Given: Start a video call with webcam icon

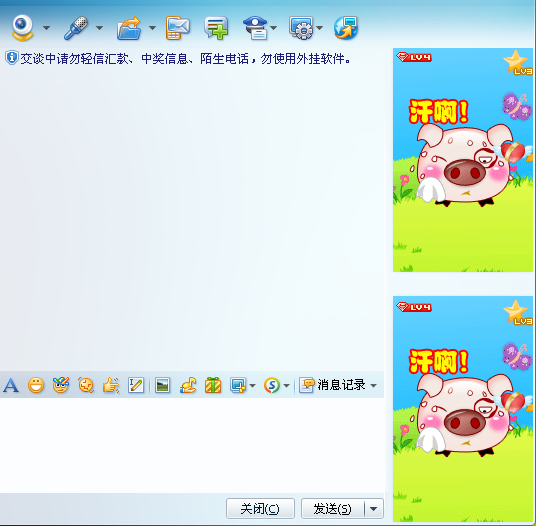Looking at the screenshot, I should (x=23, y=27).
